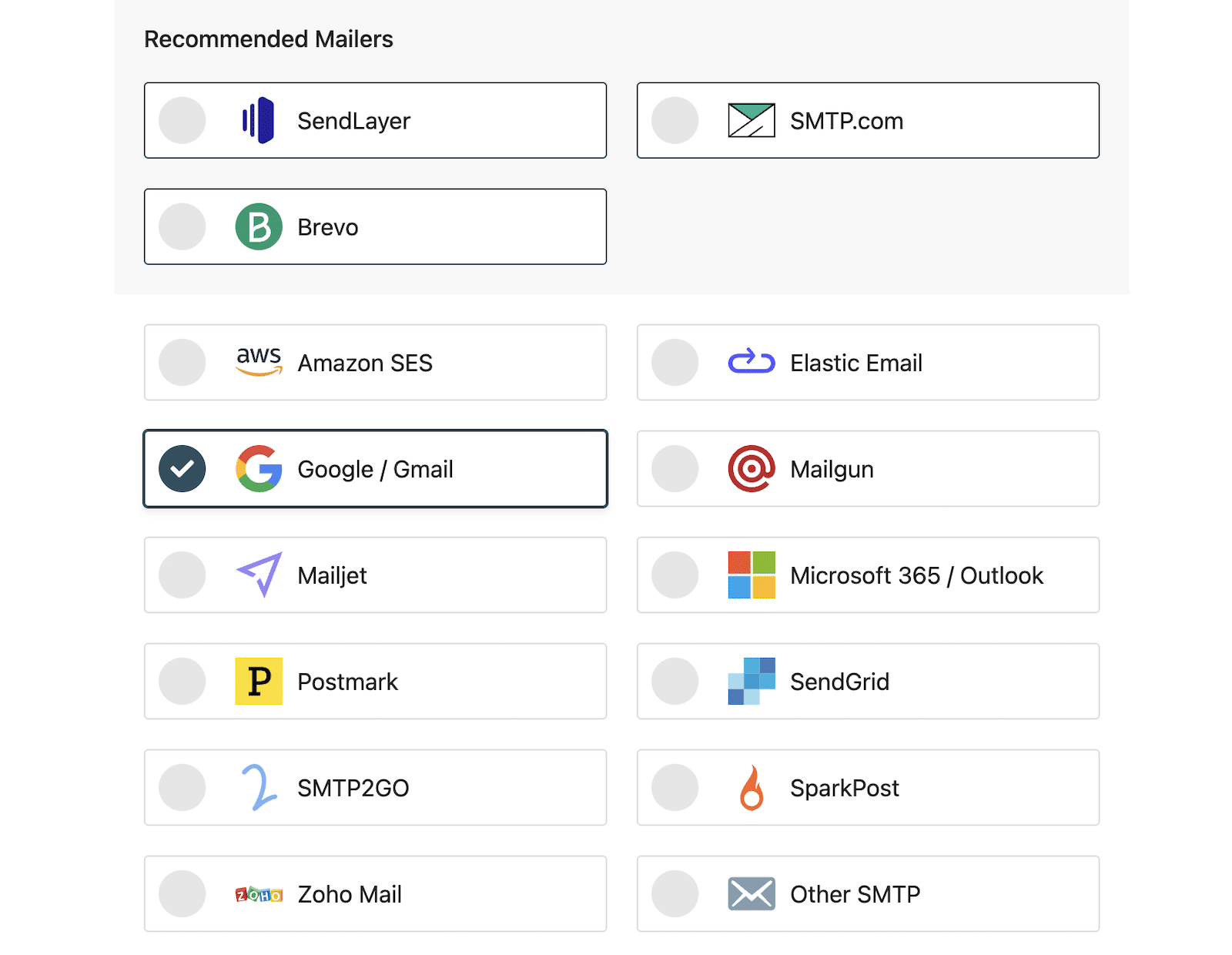1232x955 pixels.
Task: Click the SparkPost flame icon
Action: pos(752,788)
